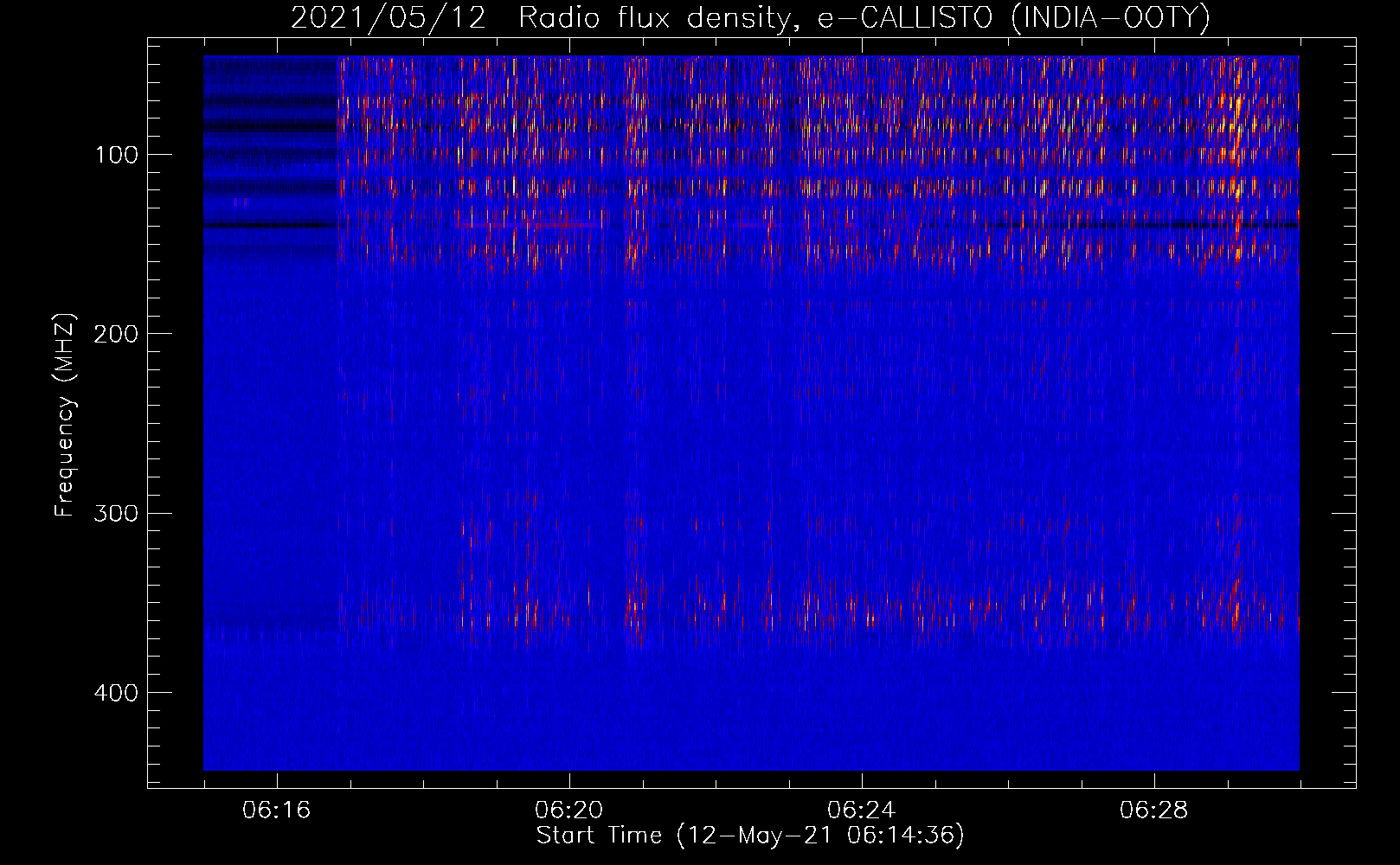The image size is (1400, 865).
Task: Click the 06:20 time tick label
Action: [569, 811]
